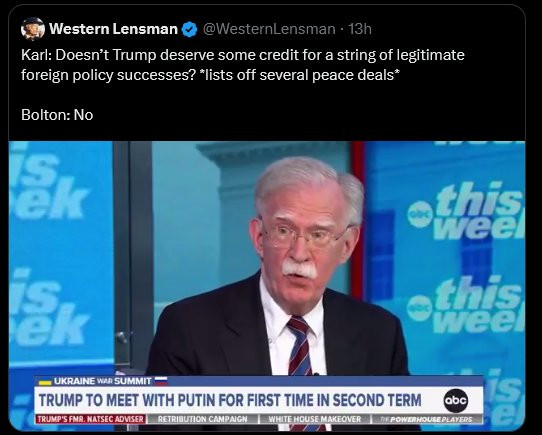Viewport: 542px width, 435px height.
Task: Select the TRUMP'S FMR. NATSEC ADVISER ticker tab
Action: click(90, 419)
